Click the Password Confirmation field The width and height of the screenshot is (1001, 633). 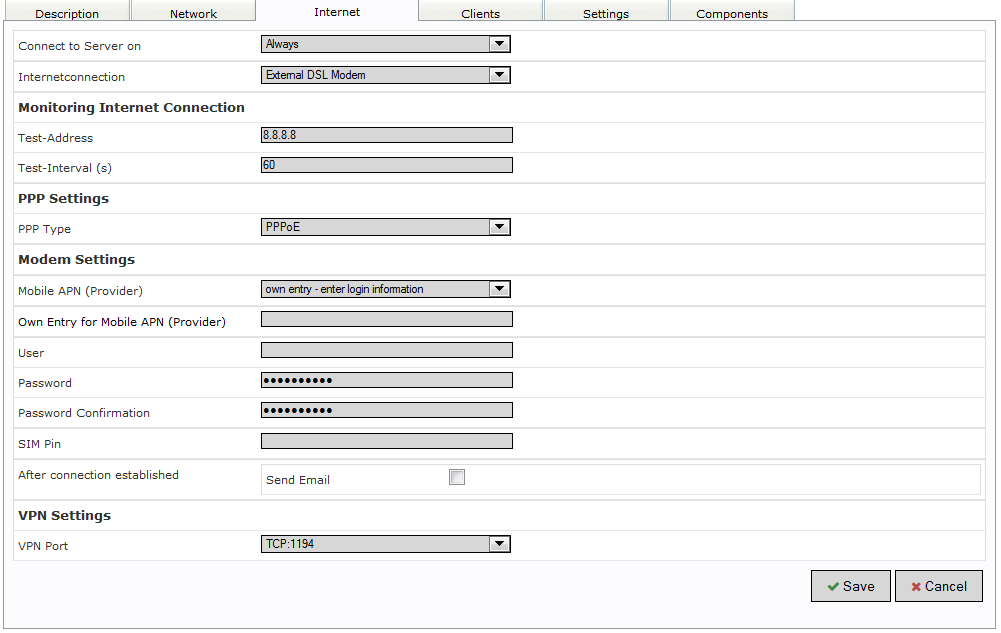coord(386,410)
